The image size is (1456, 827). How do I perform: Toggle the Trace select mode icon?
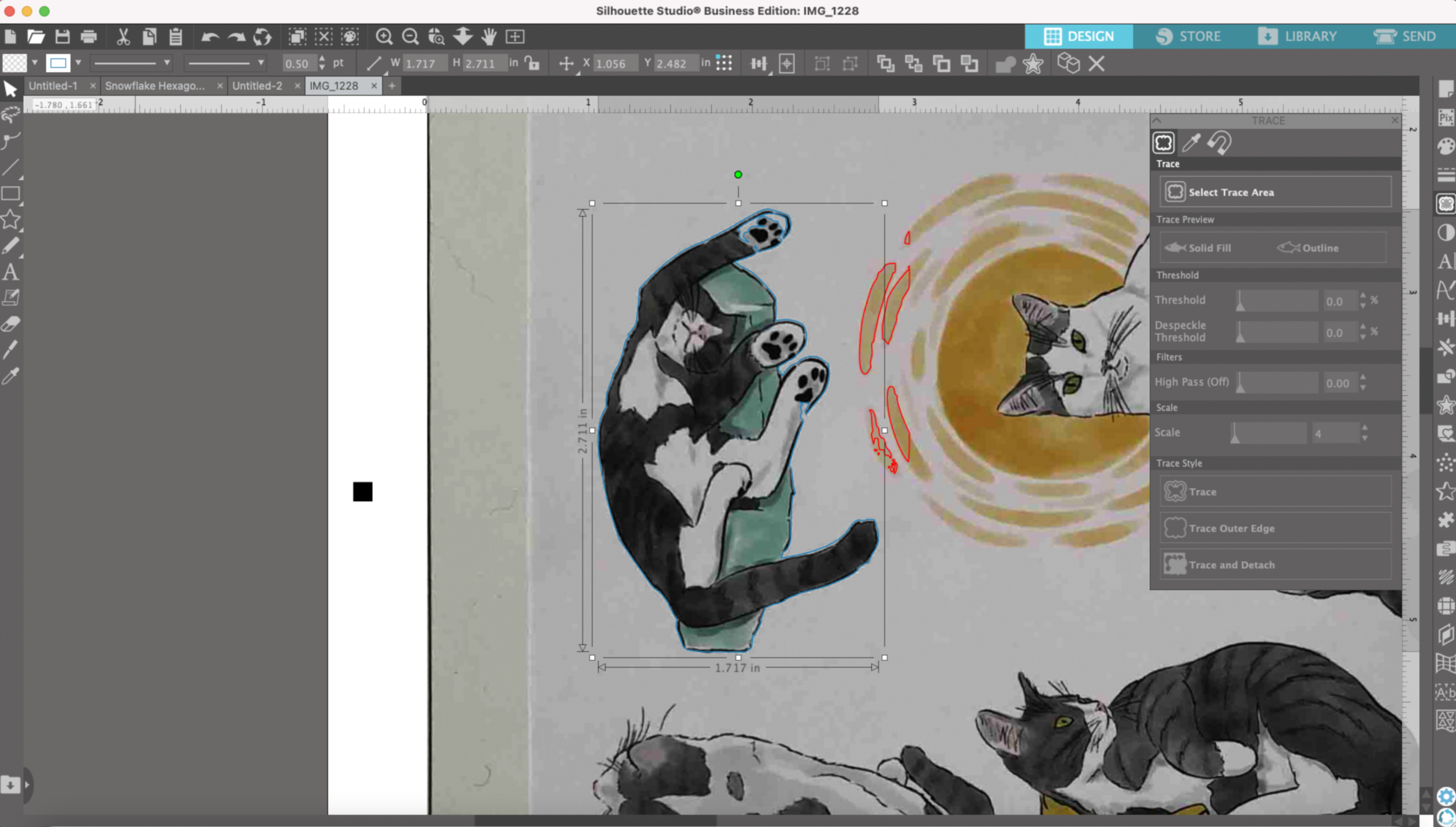click(x=1163, y=143)
